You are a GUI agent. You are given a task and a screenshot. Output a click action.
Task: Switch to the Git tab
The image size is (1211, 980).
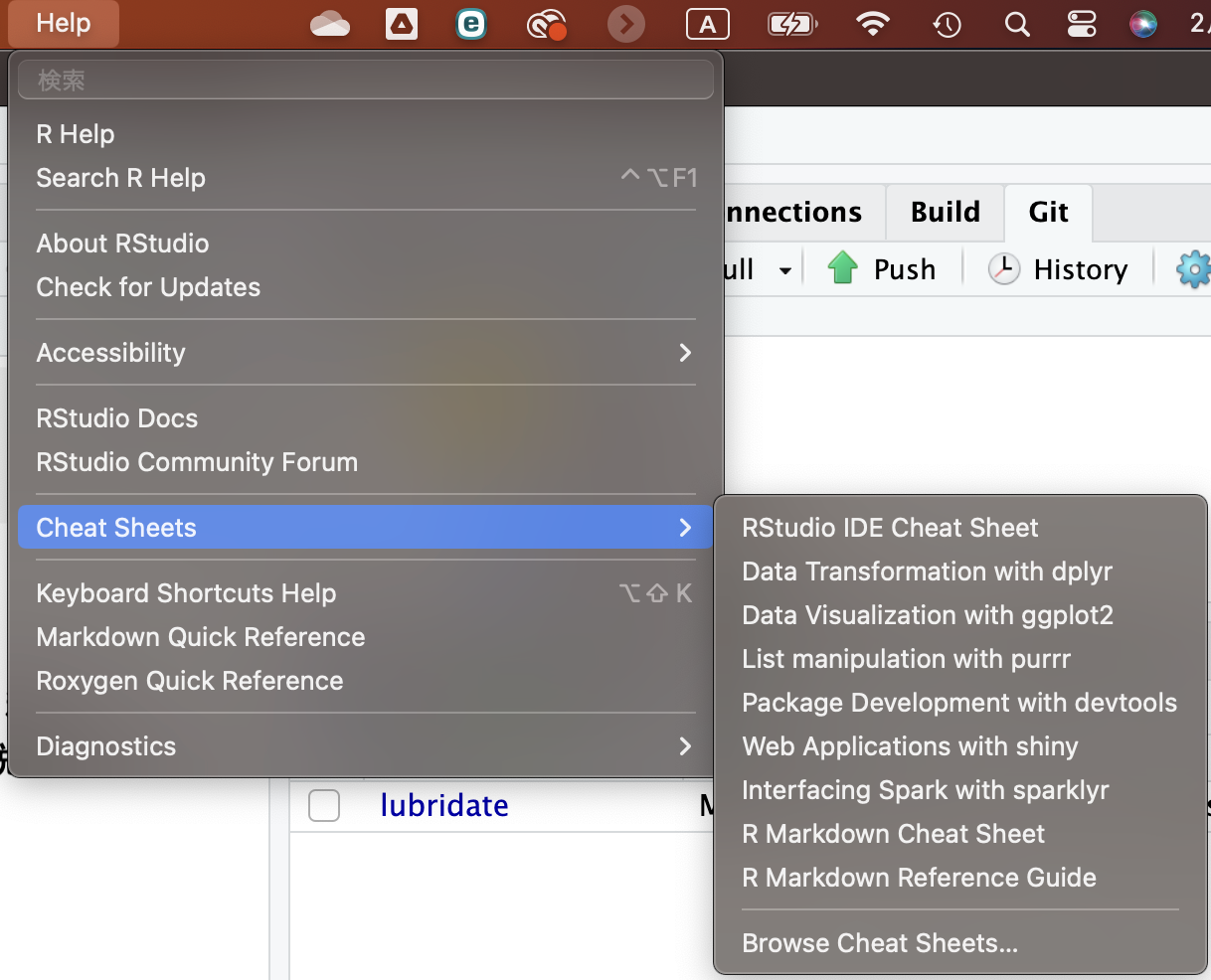[1049, 212]
